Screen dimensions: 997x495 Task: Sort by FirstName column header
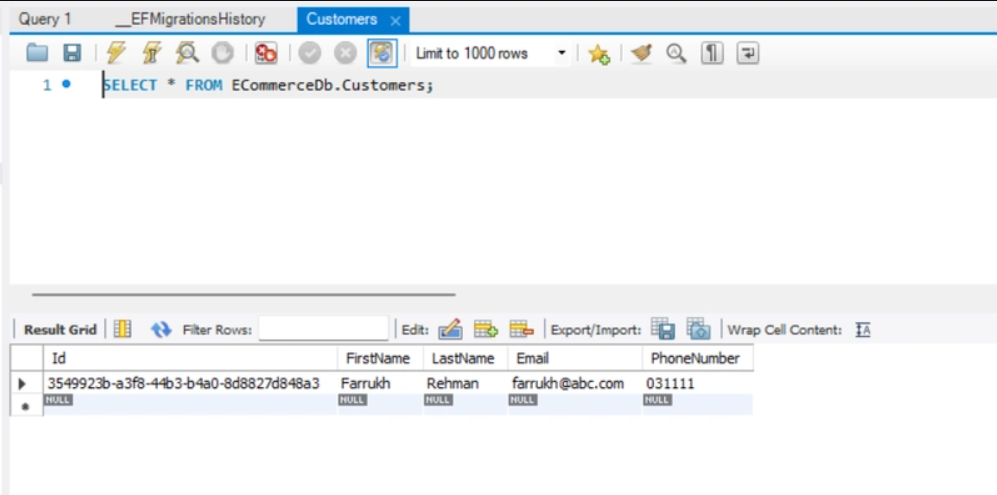(x=380, y=358)
